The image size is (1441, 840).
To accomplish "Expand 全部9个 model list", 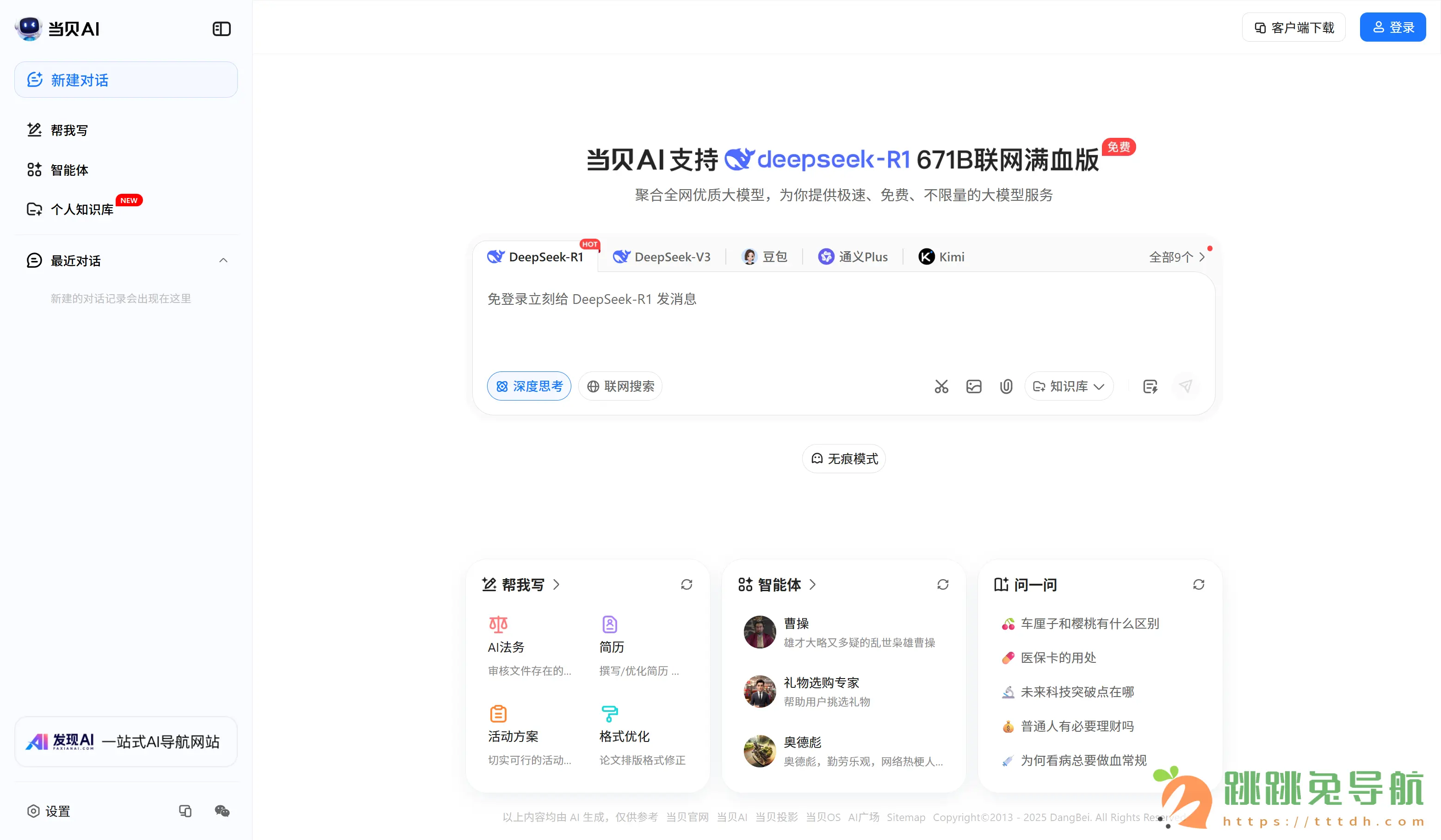I will (x=1177, y=257).
